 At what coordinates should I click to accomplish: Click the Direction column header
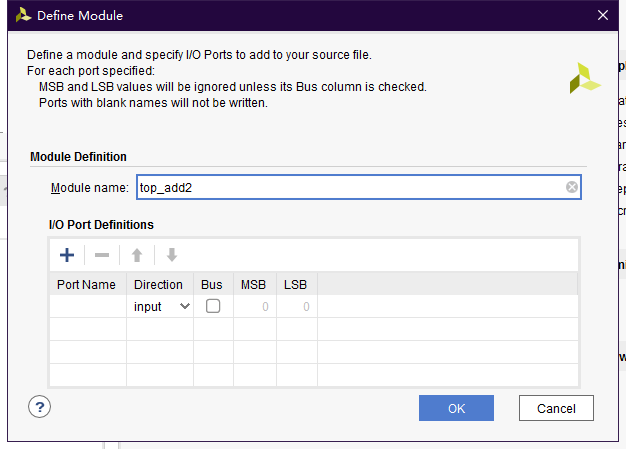click(158, 285)
